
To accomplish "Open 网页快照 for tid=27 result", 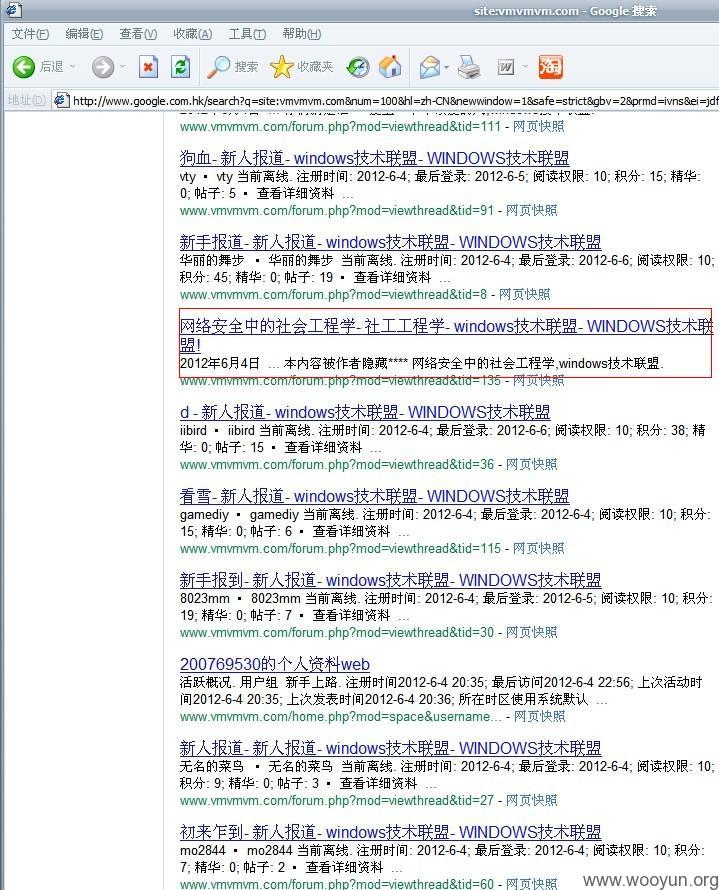I will click(x=531, y=800).
